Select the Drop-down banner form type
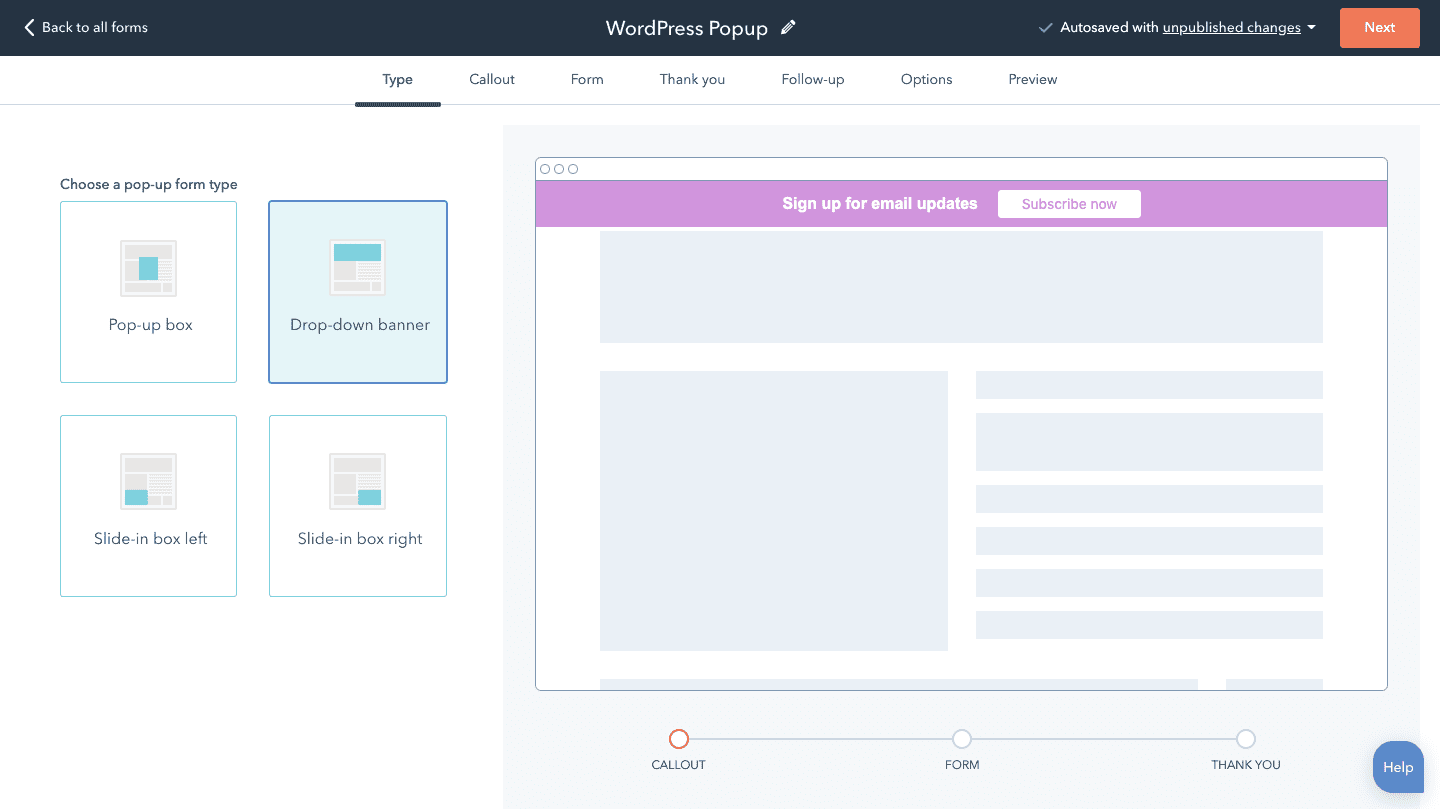 358,292
